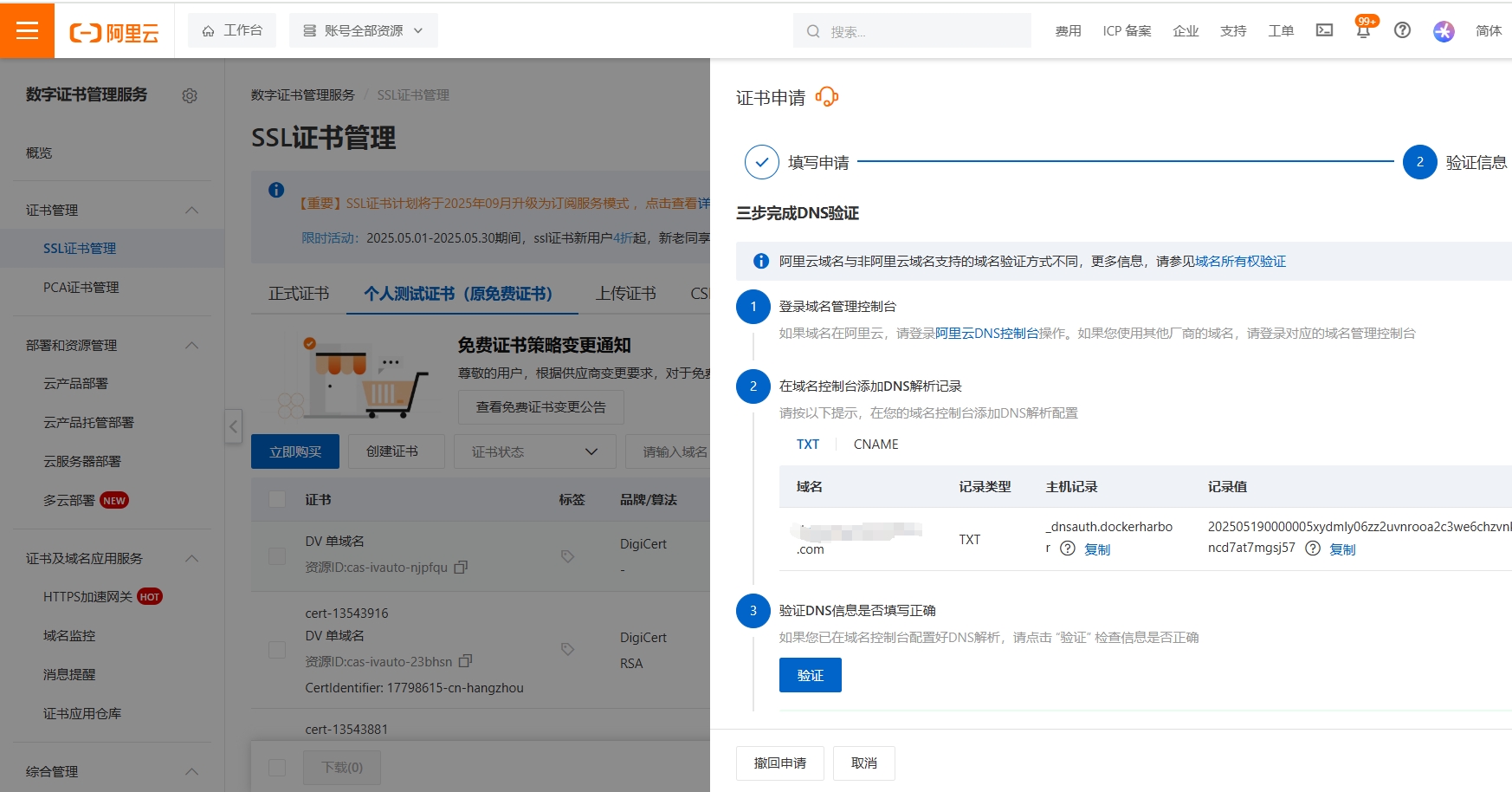Screen dimensions: 1512x792
Task: Click the 简体 language switch
Action: (1489, 31)
